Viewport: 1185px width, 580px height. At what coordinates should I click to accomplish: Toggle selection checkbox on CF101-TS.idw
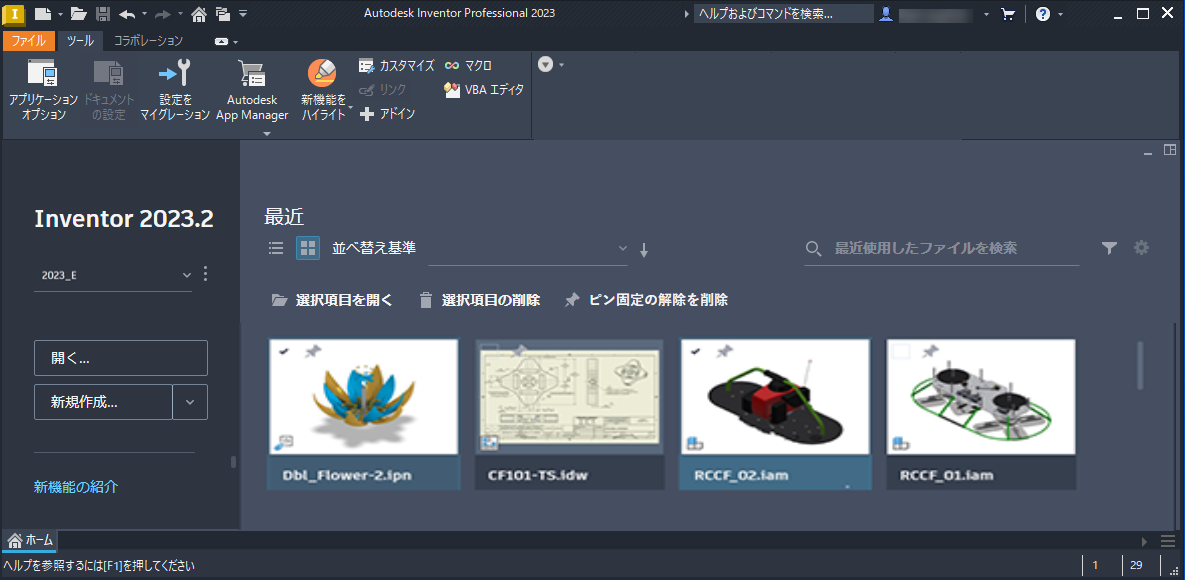tap(490, 352)
